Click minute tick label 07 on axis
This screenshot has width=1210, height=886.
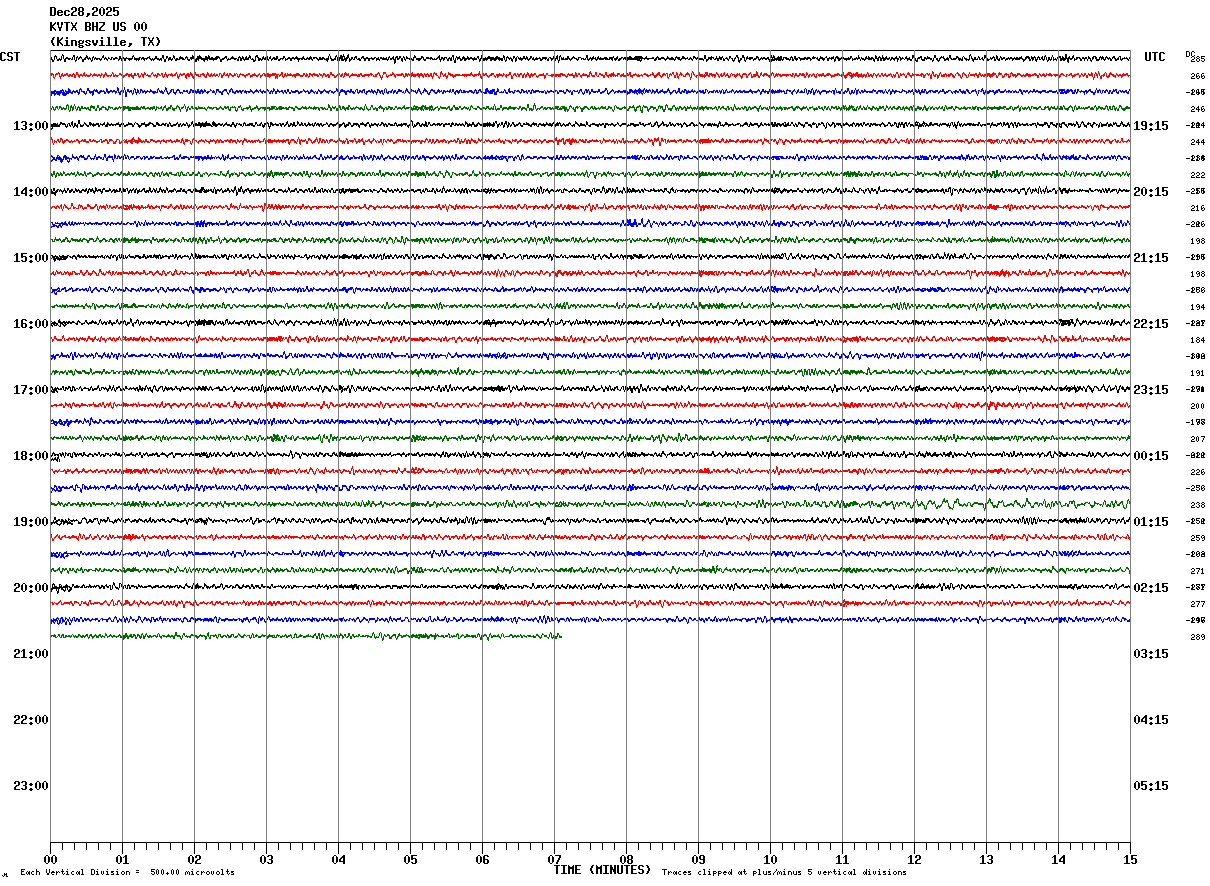(554, 859)
